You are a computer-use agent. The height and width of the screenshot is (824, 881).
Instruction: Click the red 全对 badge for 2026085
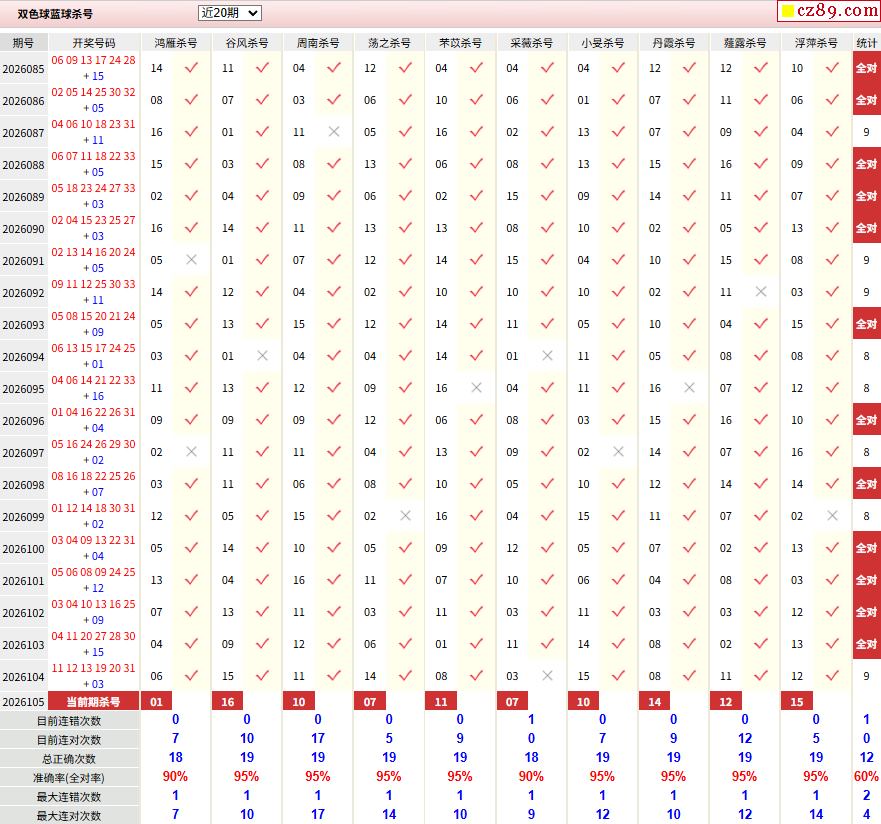coord(866,67)
